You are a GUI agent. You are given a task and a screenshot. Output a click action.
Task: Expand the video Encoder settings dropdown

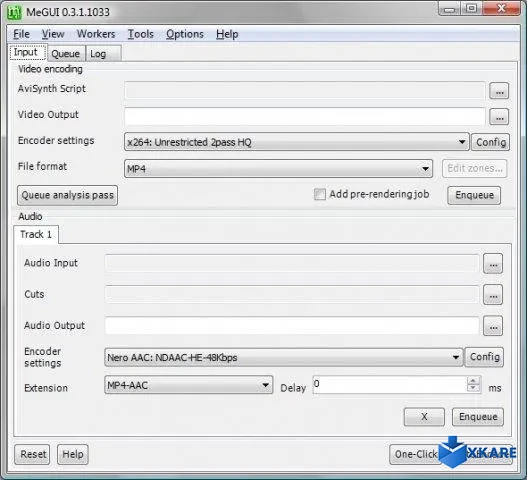coord(462,142)
